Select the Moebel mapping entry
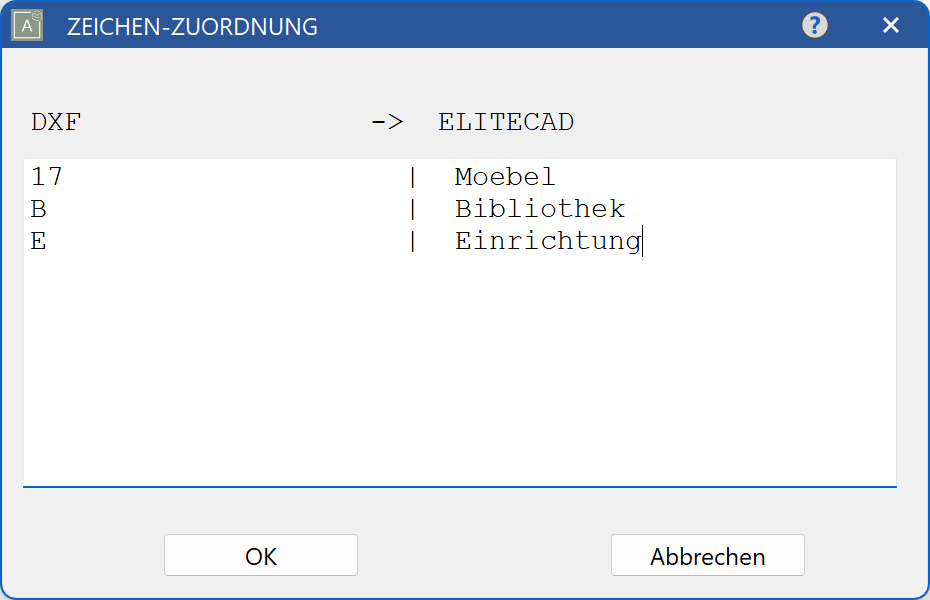 (x=504, y=176)
